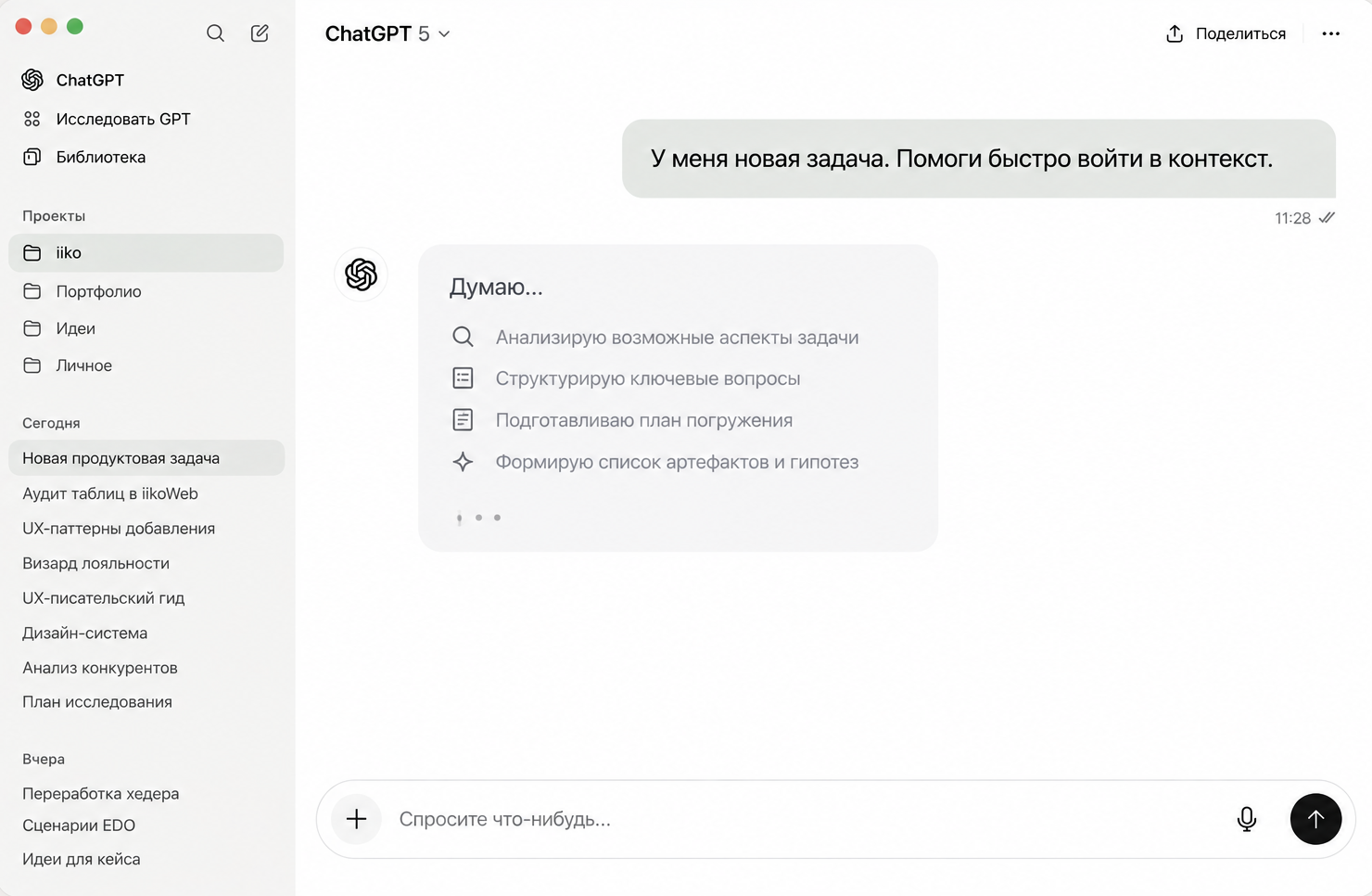Click the user message bubble
Viewport: 1372px width, 896px height.
click(979, 159)
